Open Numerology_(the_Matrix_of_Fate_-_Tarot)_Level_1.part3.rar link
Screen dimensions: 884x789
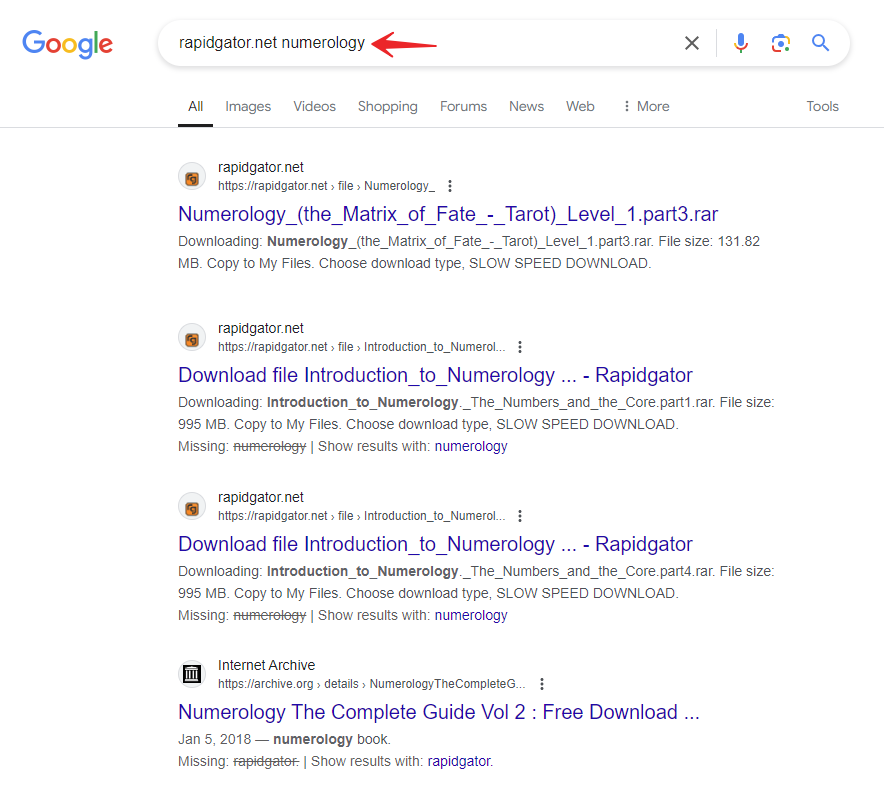pos(448,214)
